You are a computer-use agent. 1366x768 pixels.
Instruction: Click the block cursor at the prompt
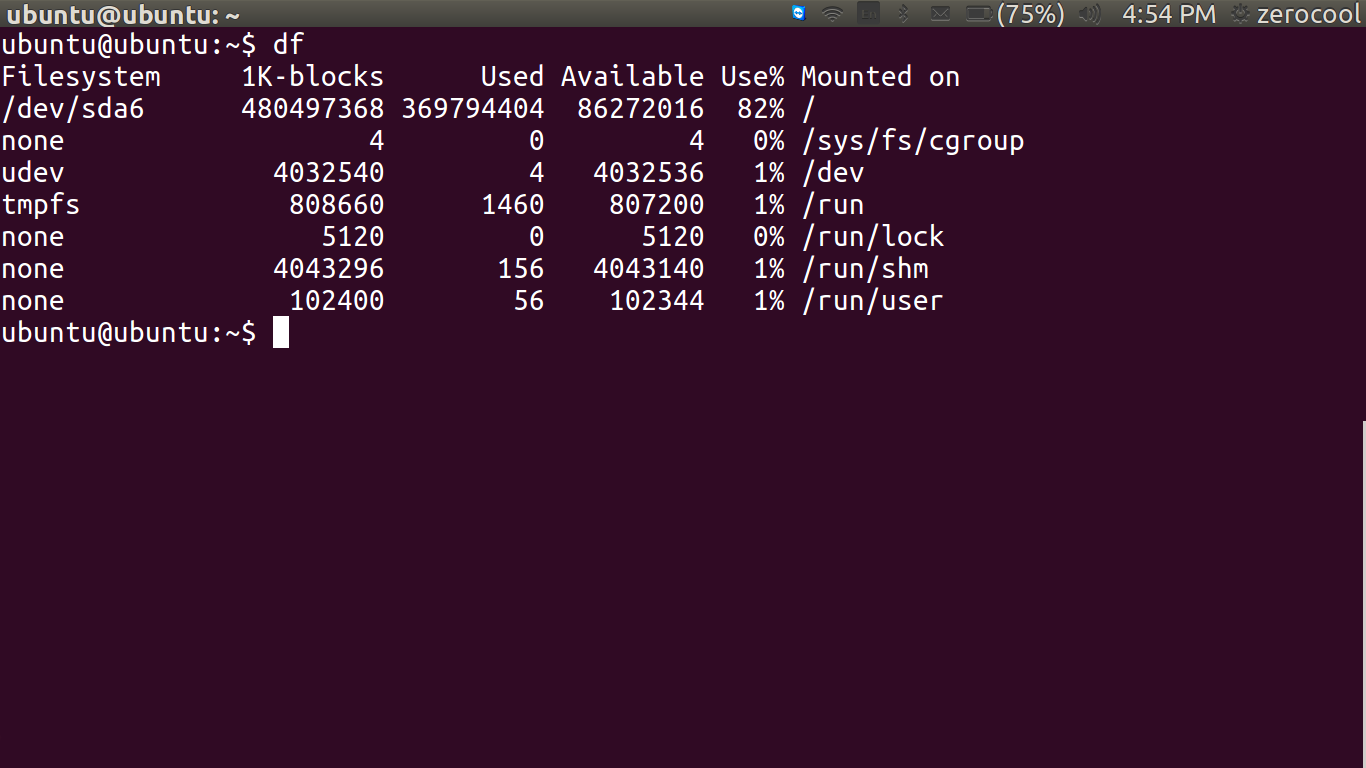point(281,333)
